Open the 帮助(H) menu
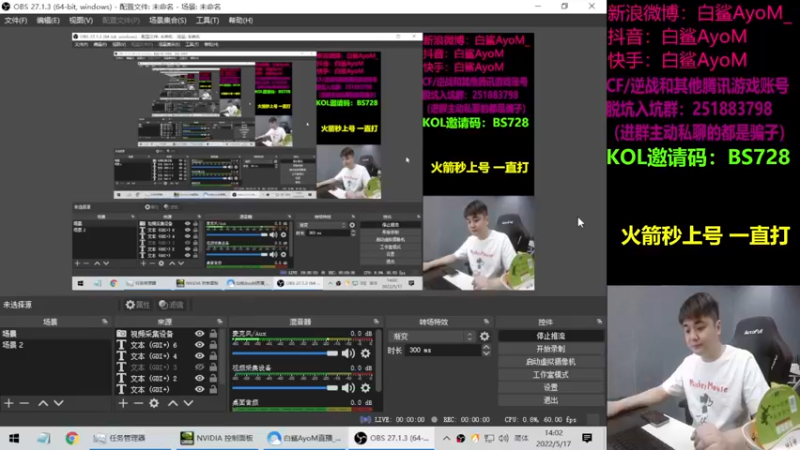The height and width of the screenshot is (450, 800). click(x=240, y=20)
